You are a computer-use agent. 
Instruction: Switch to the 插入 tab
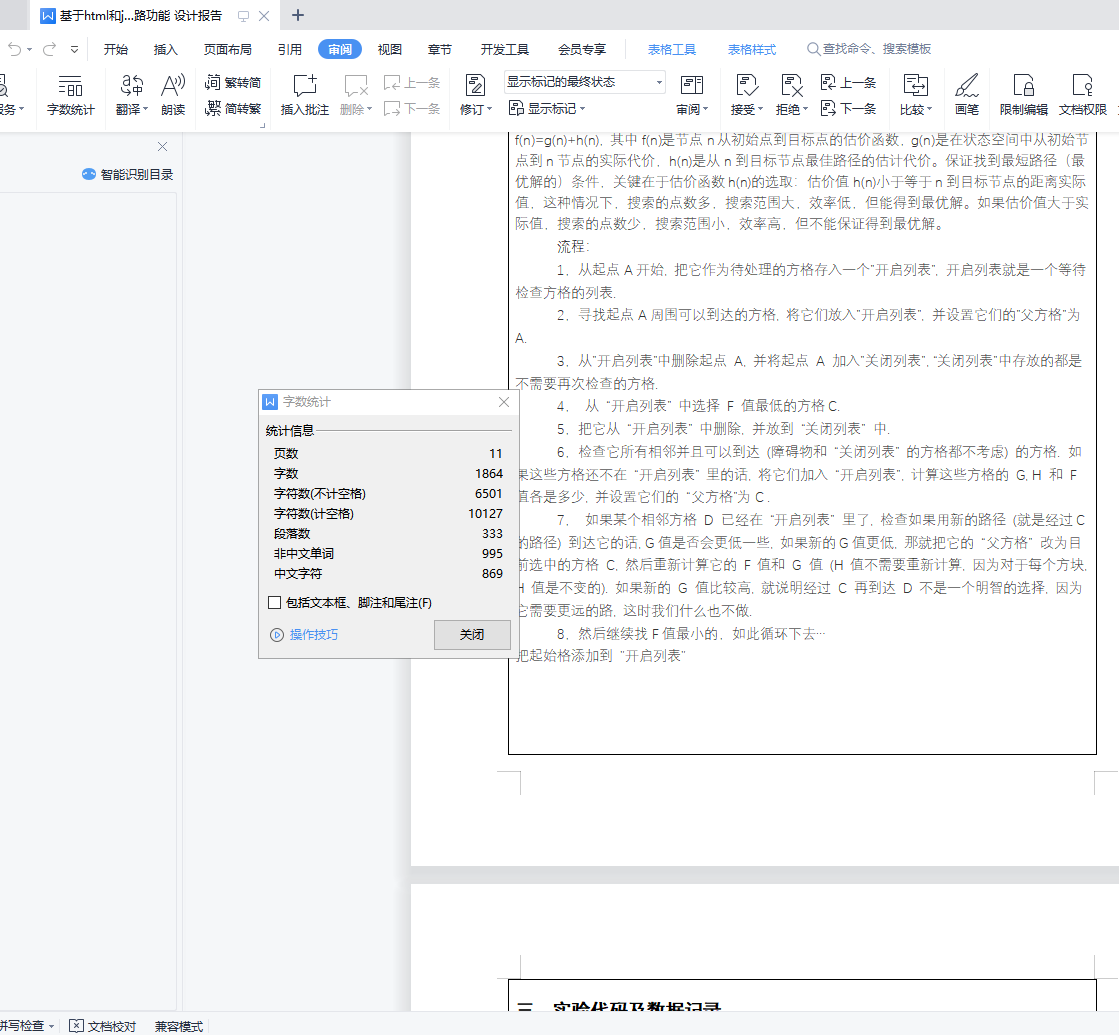pos(166,49)
